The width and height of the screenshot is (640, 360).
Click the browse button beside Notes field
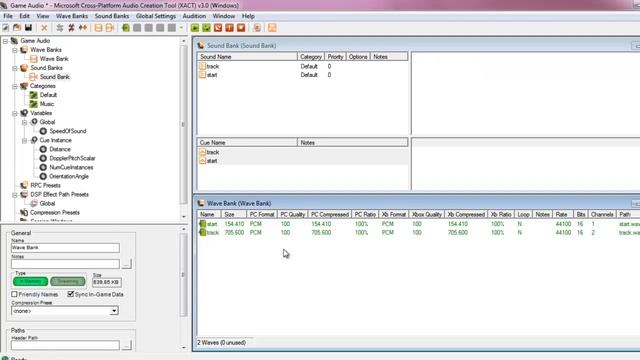(x=127, y=264)
